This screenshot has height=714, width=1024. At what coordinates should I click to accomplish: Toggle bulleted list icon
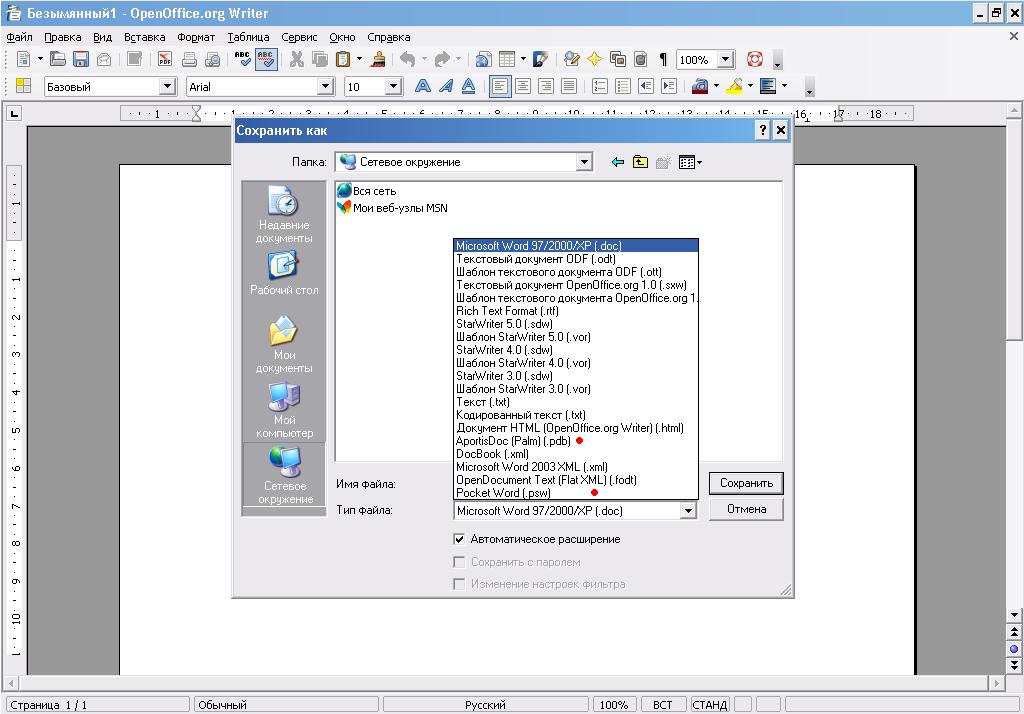coord(622,86)
